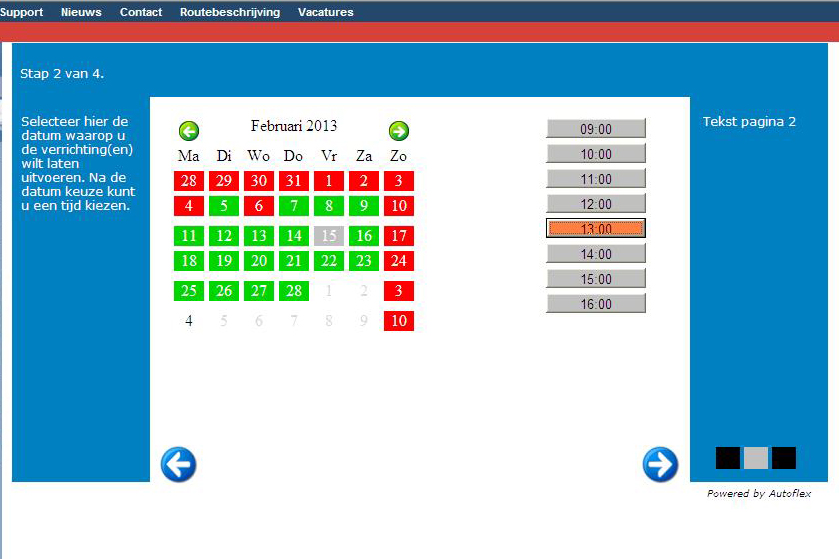Click red unavailable date 17 on Sunday
The height and width of the screenshot is (559, 839).
point(399,236)
